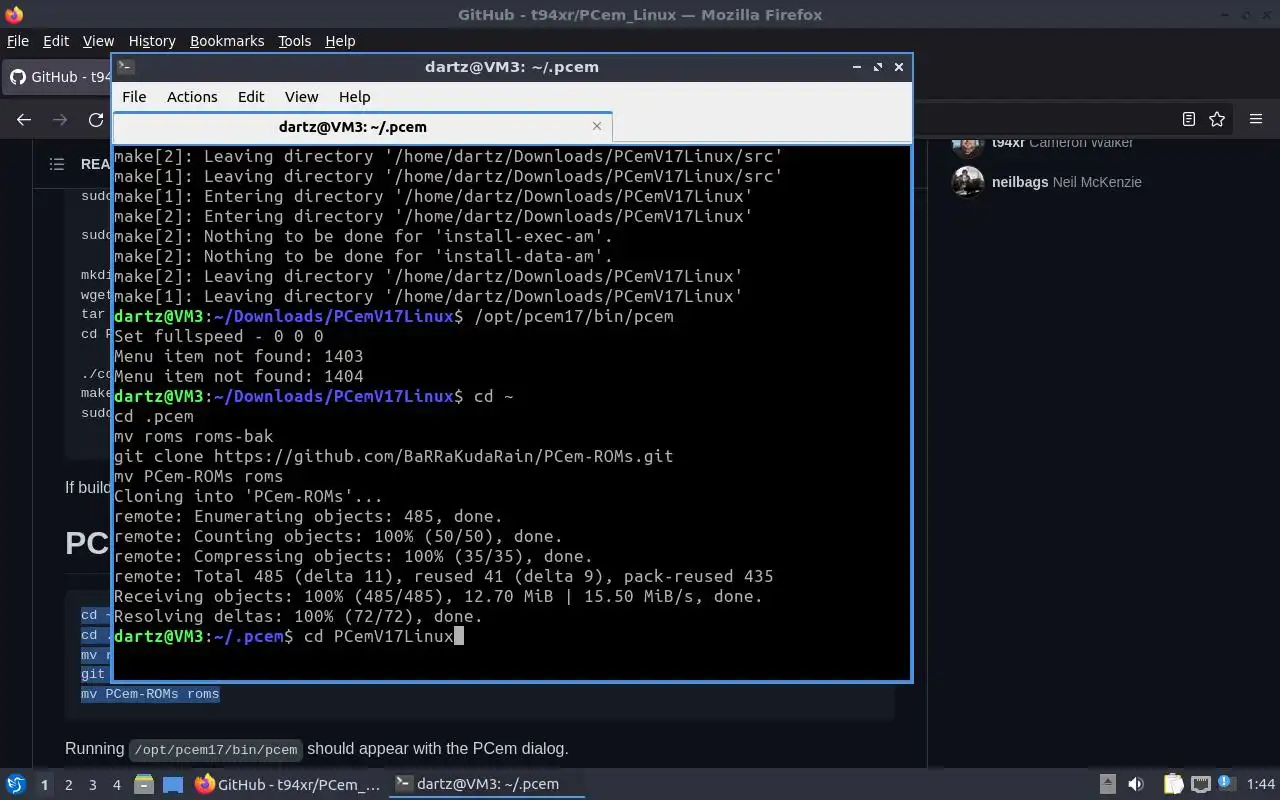The image size is (1280, 800).
Task: Open the network status tray icon
Action: pyautogui.click(x=1201, y=785)
